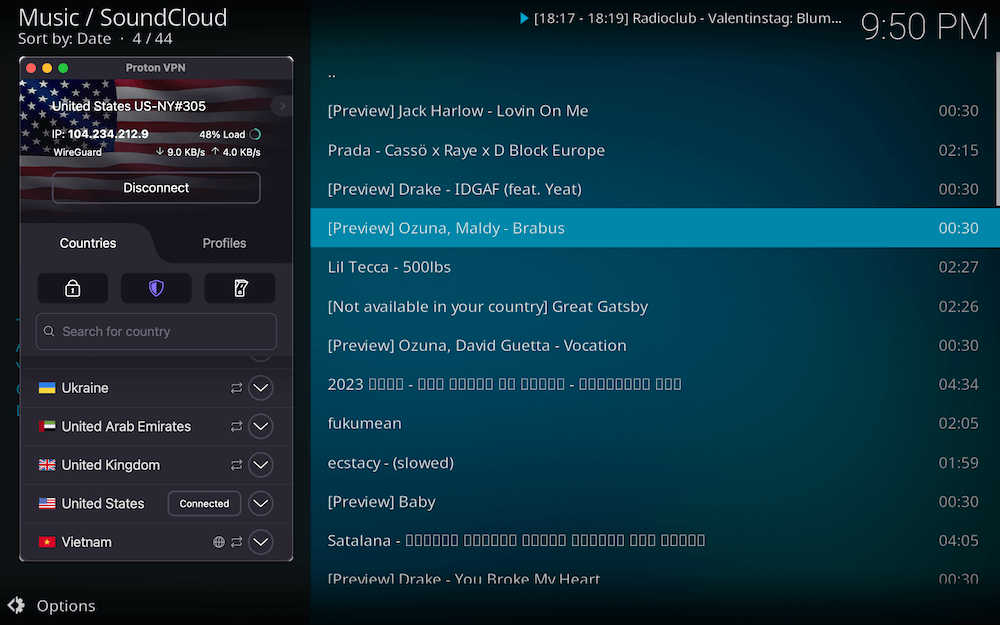Click the WireGuard protocol label
The image size is (1000, 625).
tap(77, 152)
